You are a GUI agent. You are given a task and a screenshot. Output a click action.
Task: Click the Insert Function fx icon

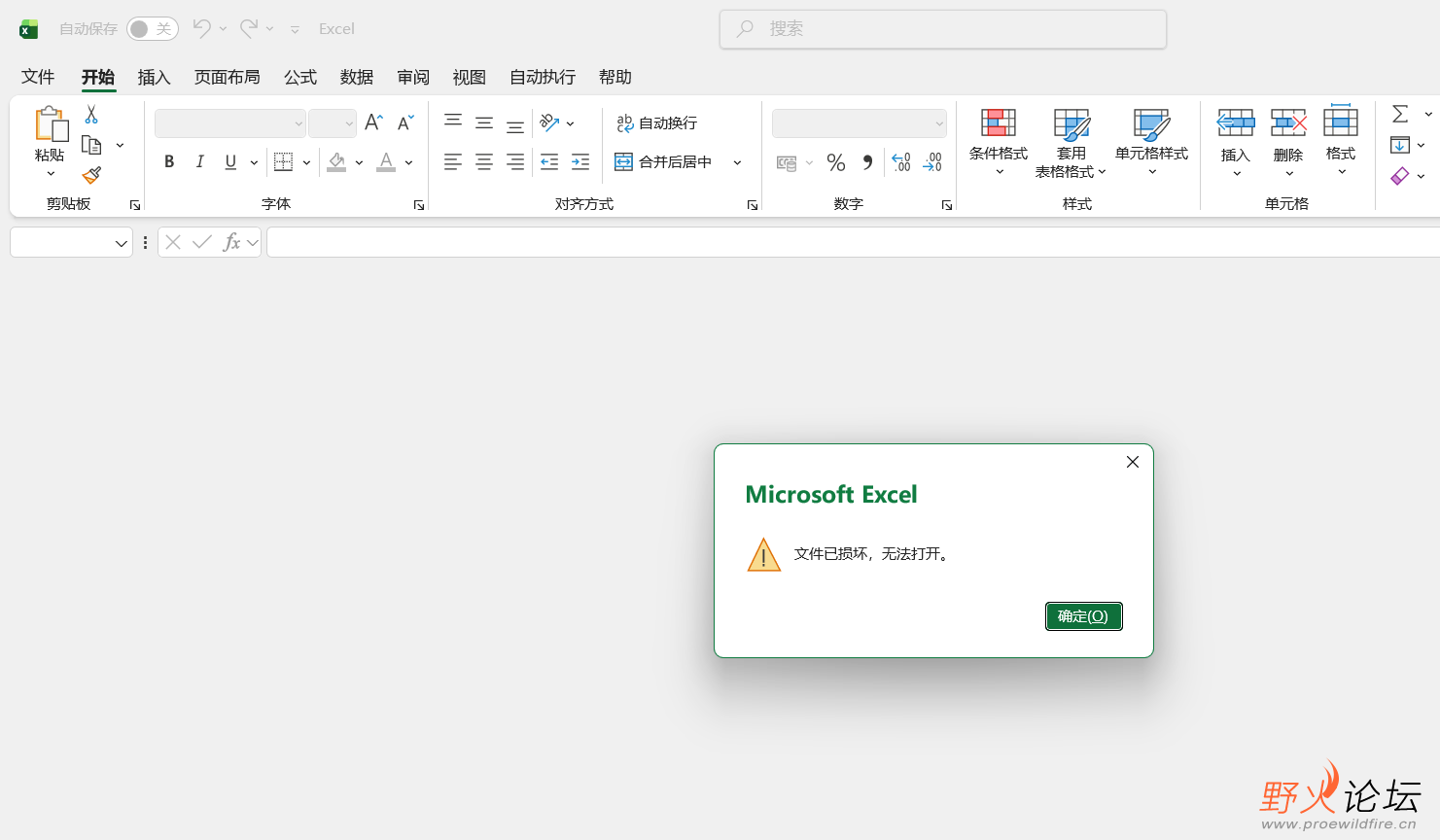tap(231, 242)
